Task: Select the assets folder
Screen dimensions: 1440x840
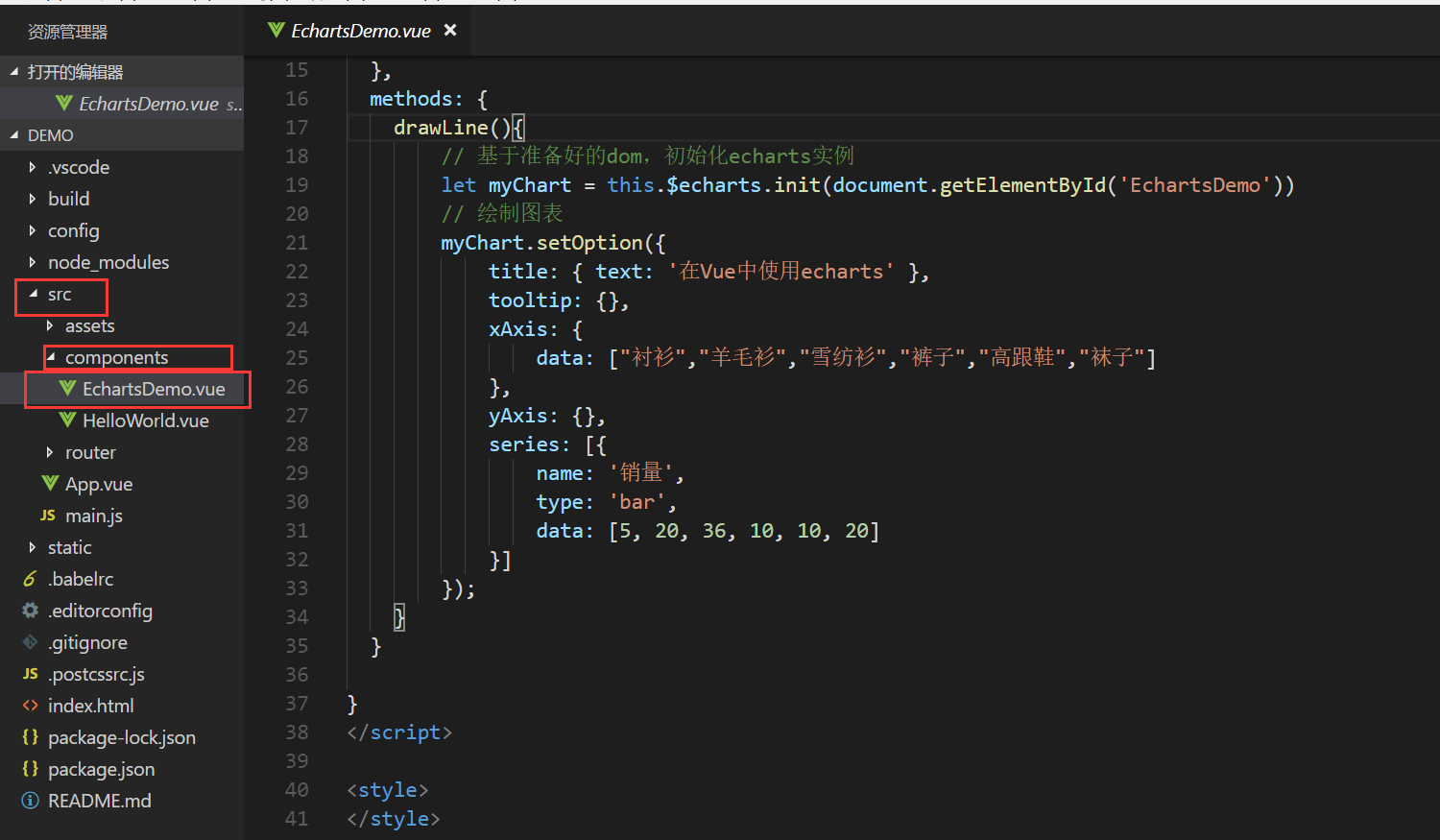Action: point(90,326)
